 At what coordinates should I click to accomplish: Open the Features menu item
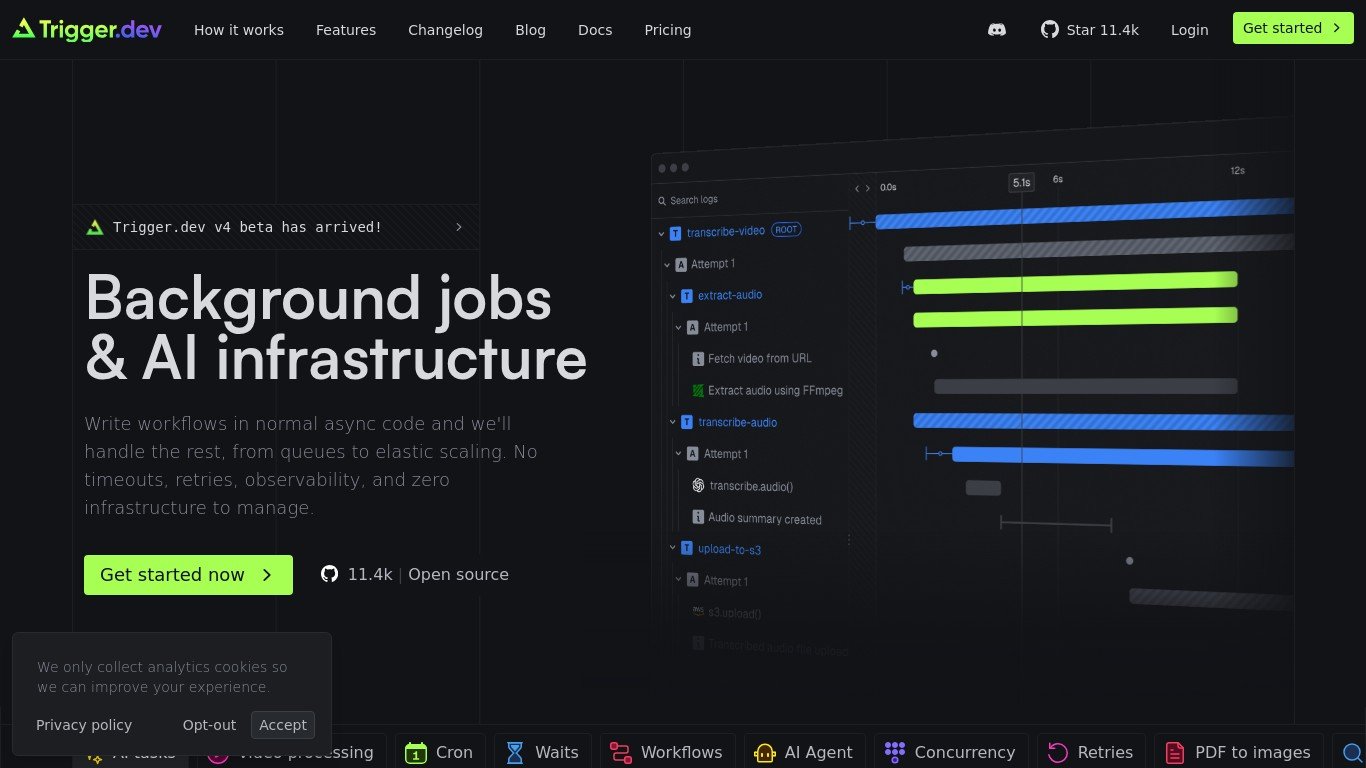(346, 30)
